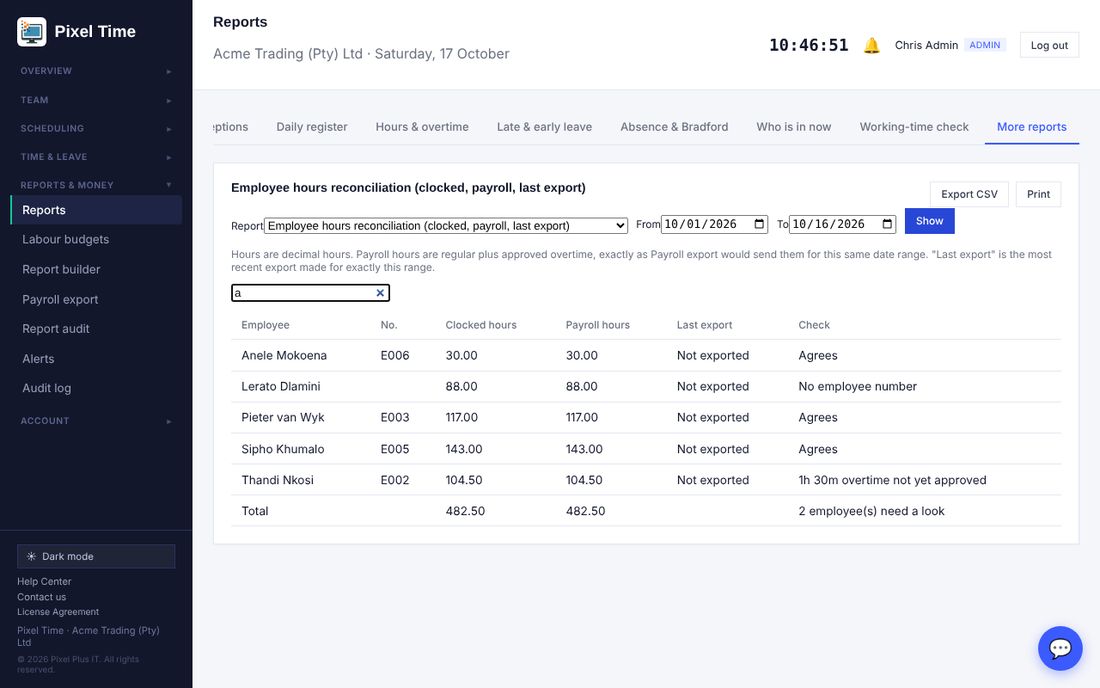Open the Contact us link
The height and width of the screenshot is (688, 1100).
41,597
